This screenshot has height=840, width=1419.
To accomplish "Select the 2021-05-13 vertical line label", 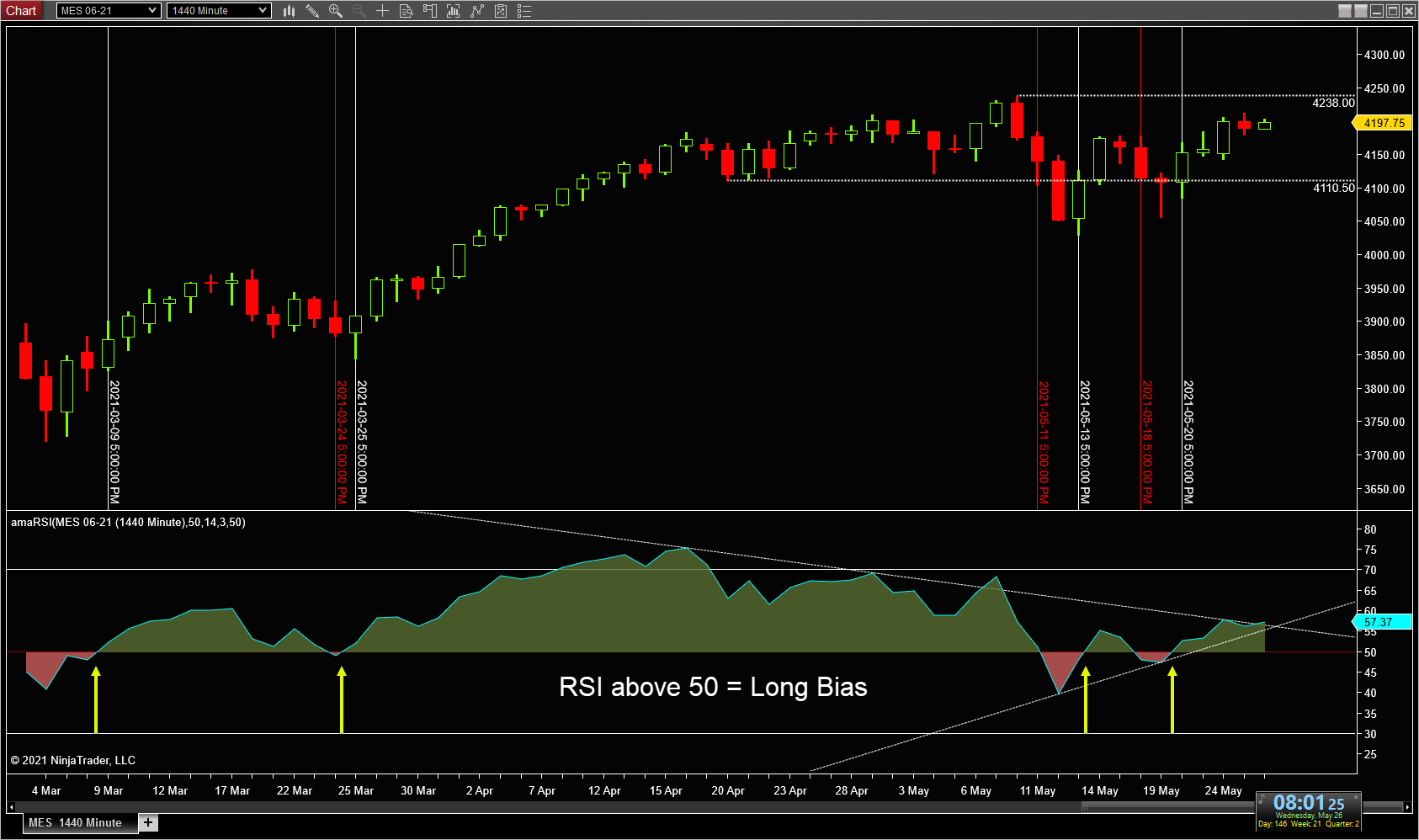I will [x=1085, y=442].
